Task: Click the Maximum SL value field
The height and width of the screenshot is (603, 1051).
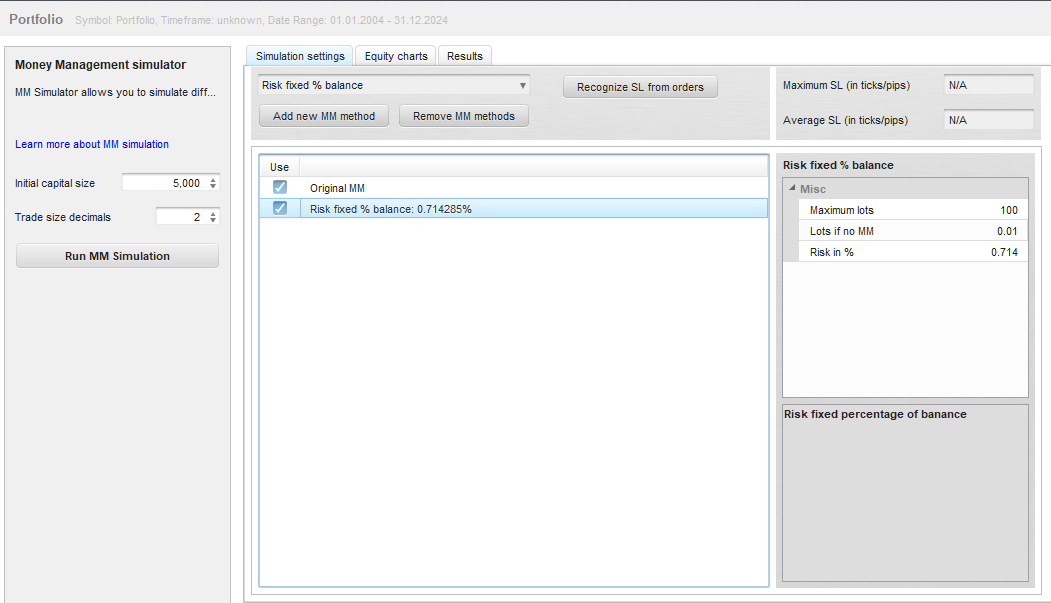Action: pos(987,86)
